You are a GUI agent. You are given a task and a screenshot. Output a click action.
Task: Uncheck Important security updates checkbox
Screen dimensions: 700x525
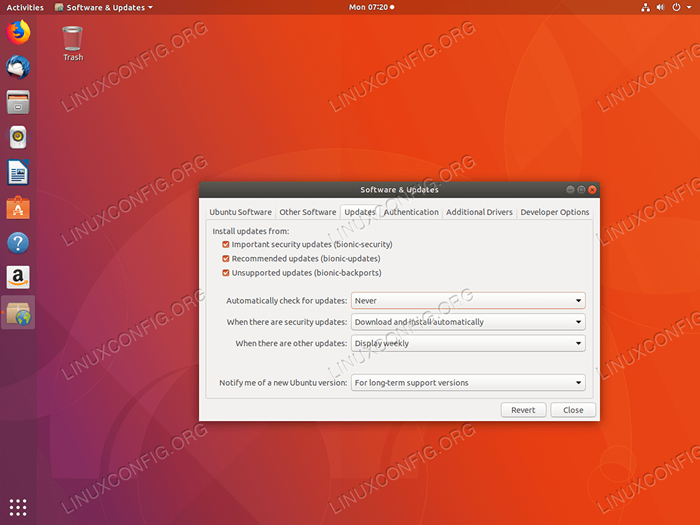226,244
